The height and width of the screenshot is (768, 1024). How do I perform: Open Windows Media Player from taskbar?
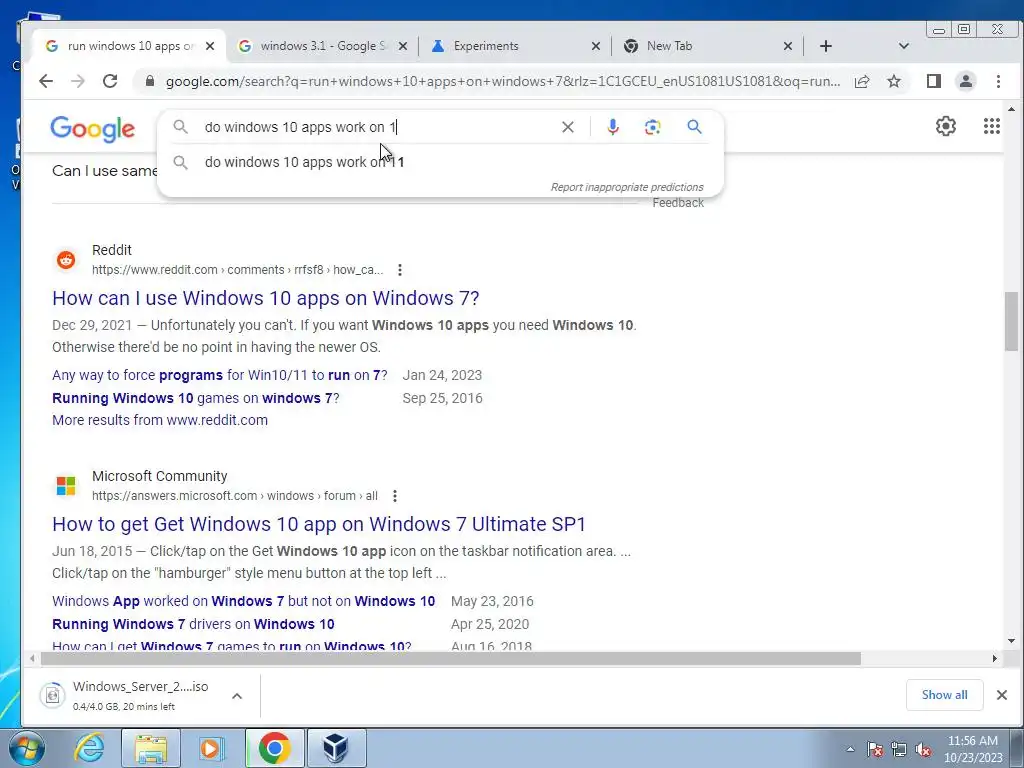click(212, 748)
